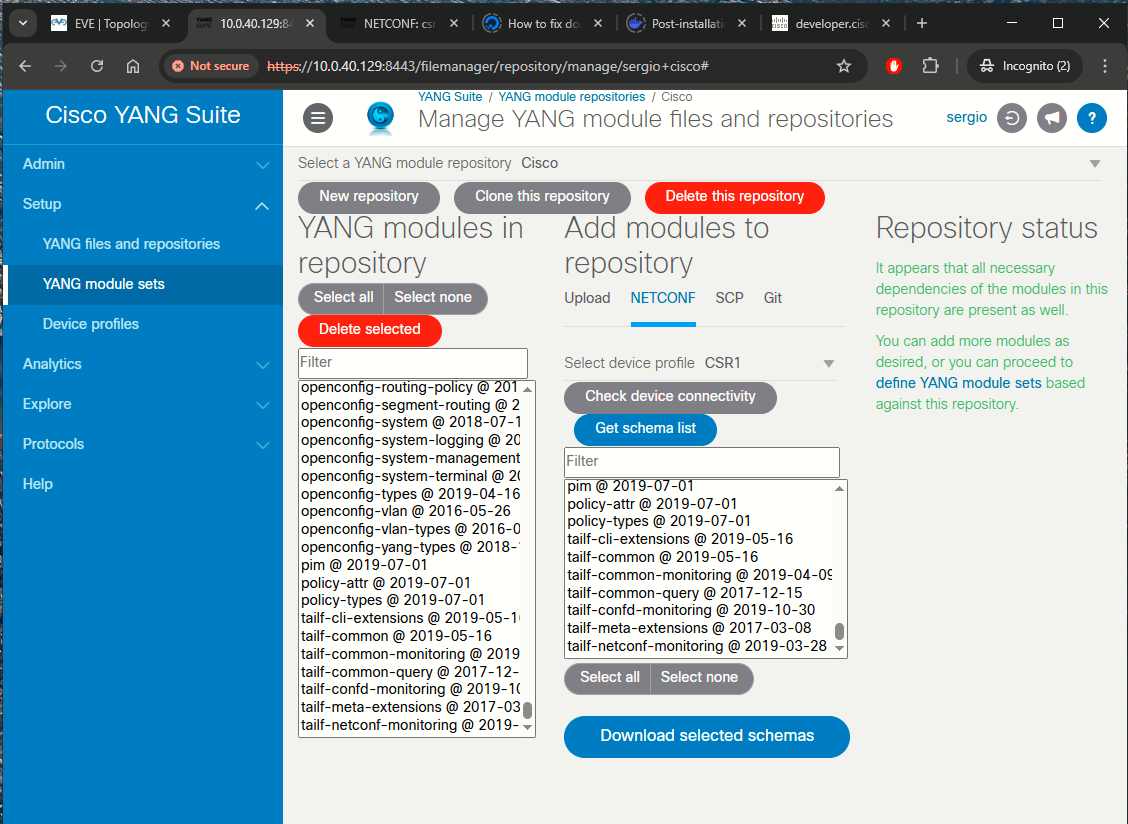Click the sergio username link
The height and width of the screenshot is (824, 1128).
[966, 117]
